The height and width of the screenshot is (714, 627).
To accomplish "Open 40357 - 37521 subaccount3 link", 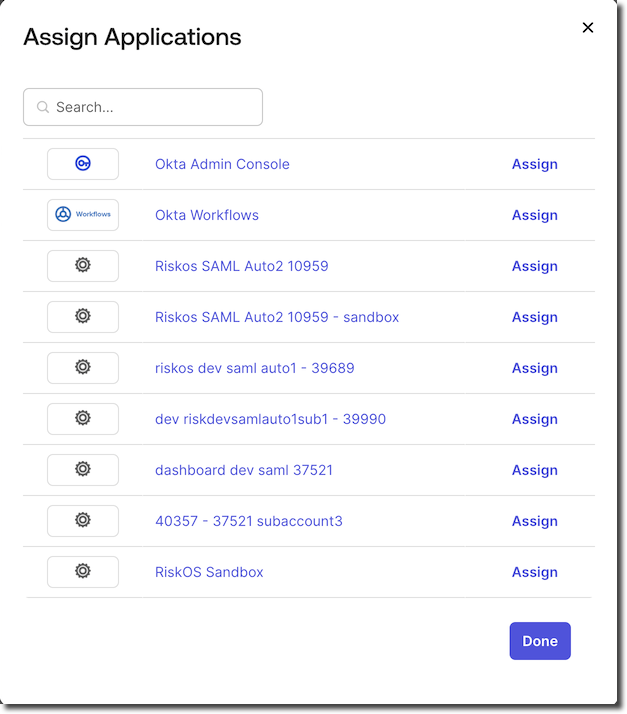I will click(x=249, y=521).
